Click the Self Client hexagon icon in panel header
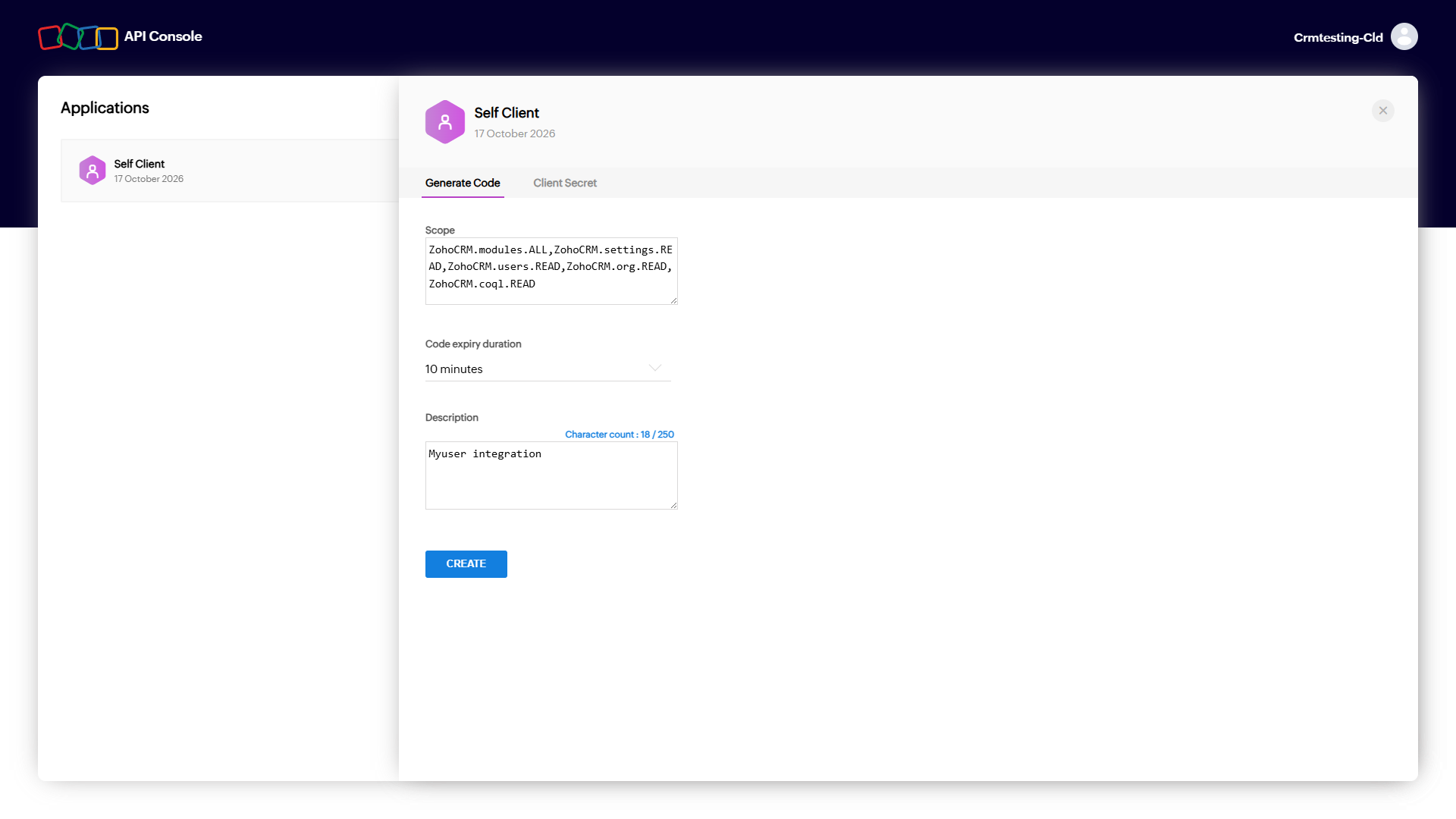 click(445, 122)
